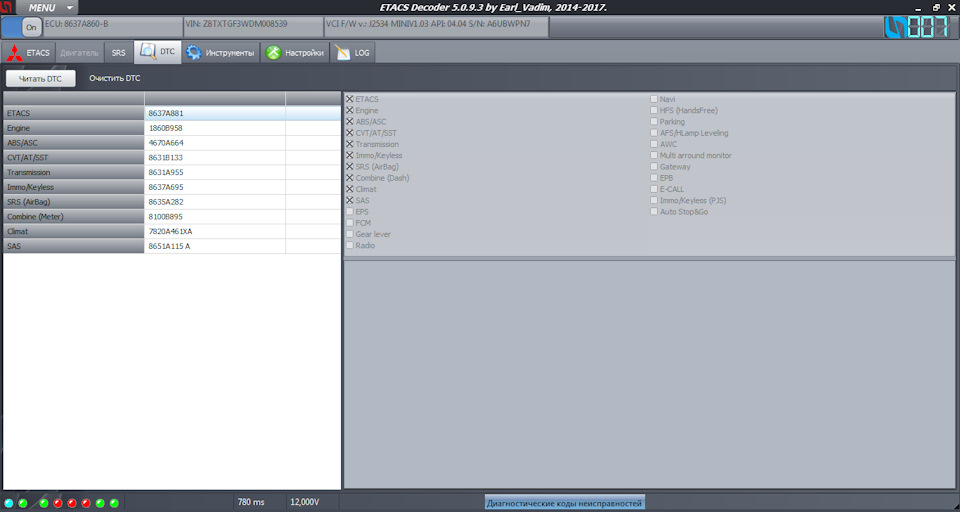
Task: Enable the AFS/HLamp Leveling checkbox
Action: [x=654, y=132]
